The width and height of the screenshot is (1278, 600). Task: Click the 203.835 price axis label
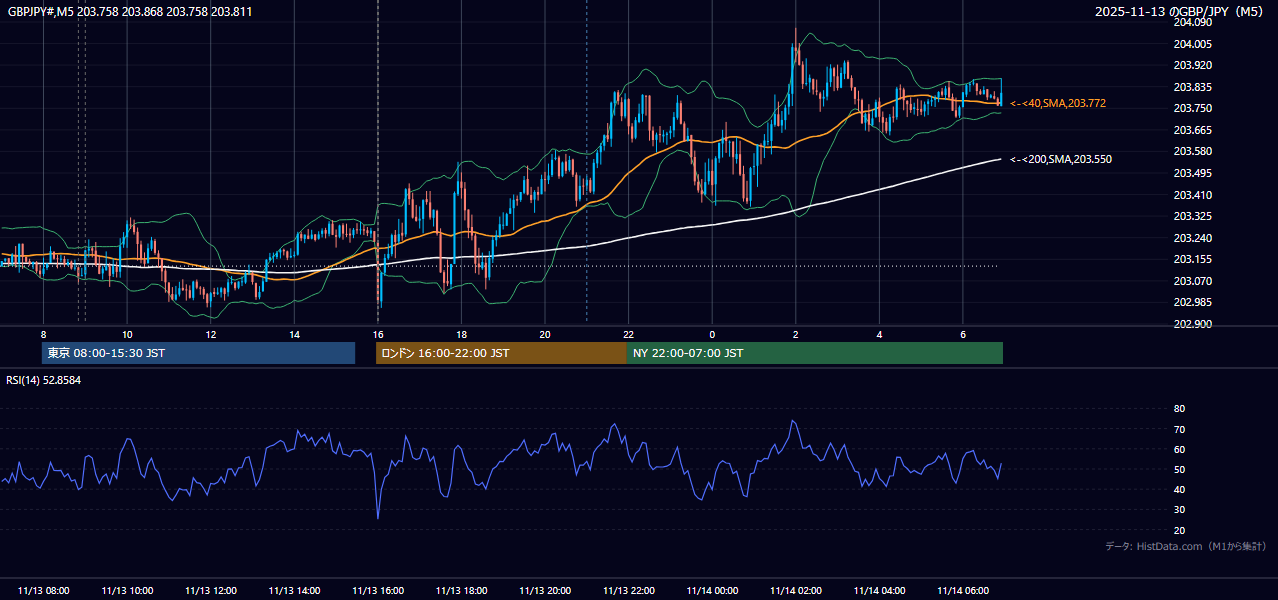coord(1192,87)
